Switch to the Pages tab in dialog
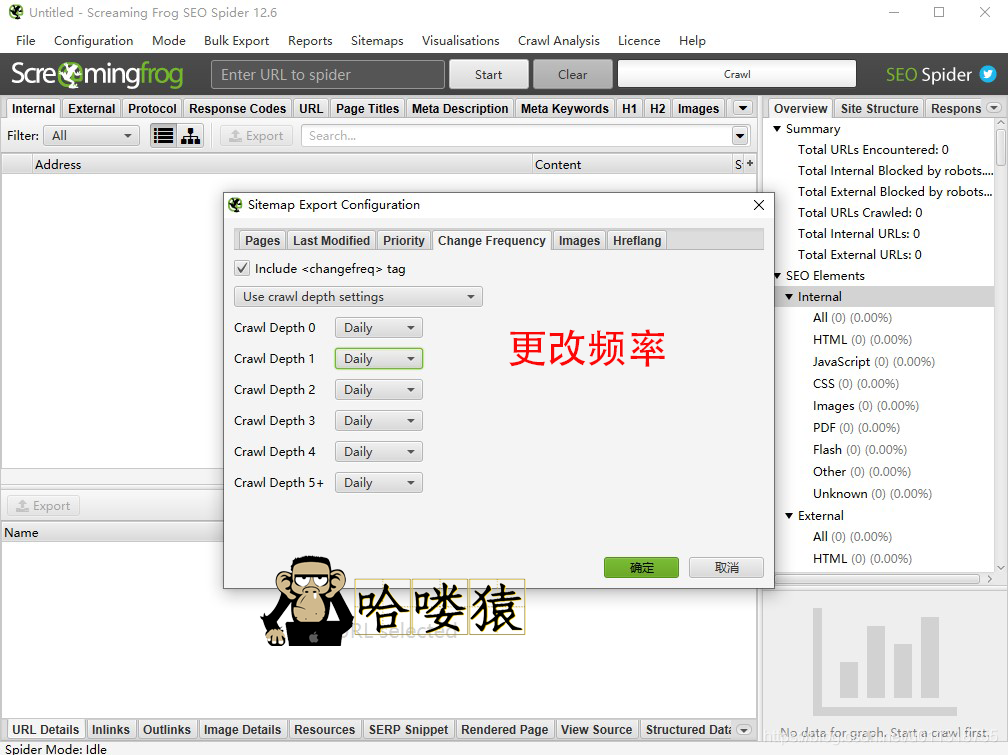This screenshot has height=755, width=1008. point(262,241)
